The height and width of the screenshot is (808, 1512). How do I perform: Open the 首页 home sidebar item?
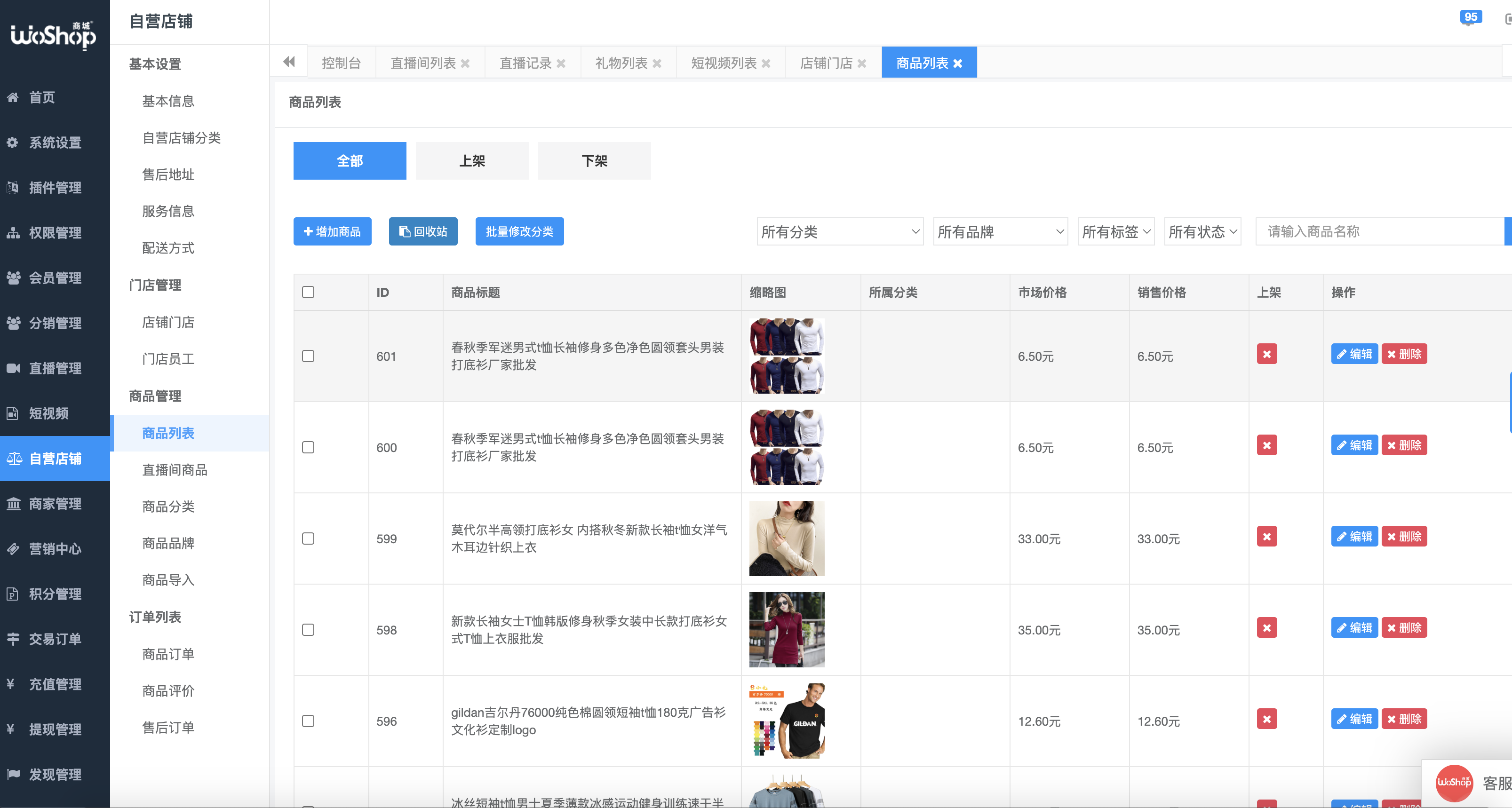tap(55, 97)
